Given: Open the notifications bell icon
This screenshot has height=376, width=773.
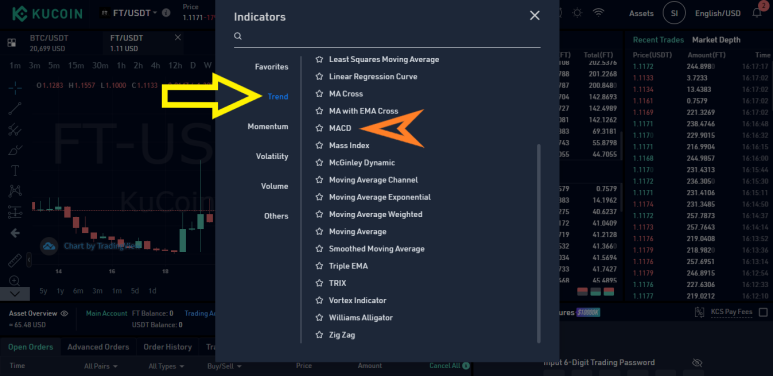Looking at the screenshot, I should 757,13.
